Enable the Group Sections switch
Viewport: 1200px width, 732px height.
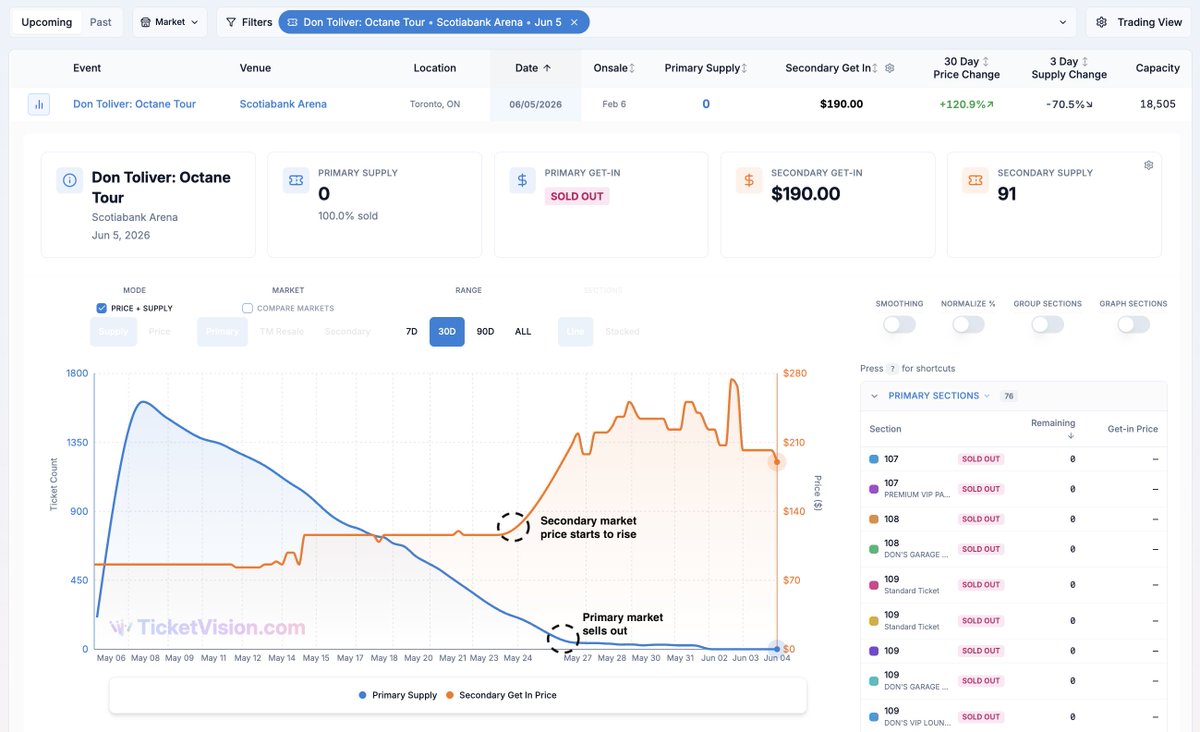pyautogui.click(x=1047, y=324)
